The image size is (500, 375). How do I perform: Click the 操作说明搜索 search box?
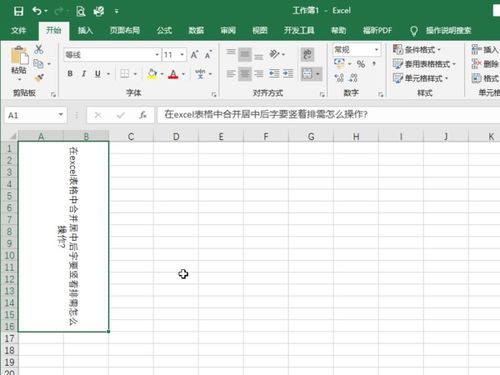[448, 31]
